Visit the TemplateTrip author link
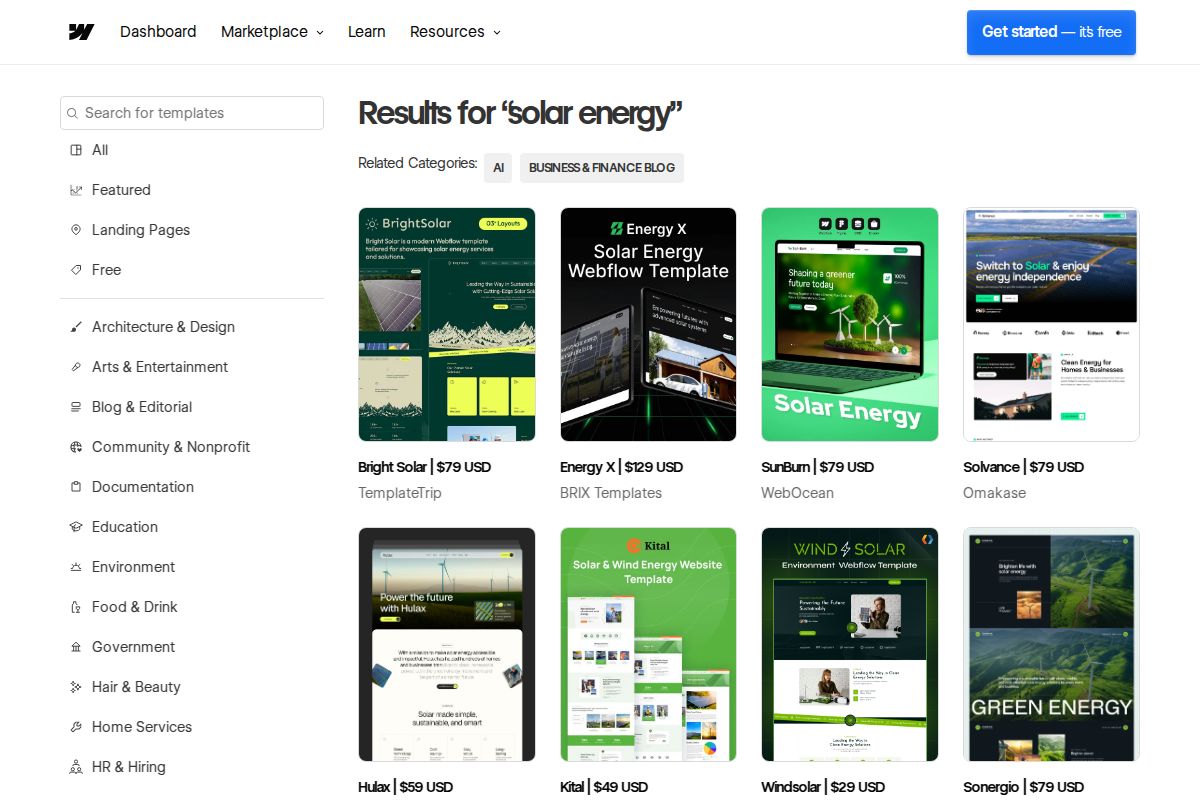The image size is (1200, 800). click(x=399, y=493)
